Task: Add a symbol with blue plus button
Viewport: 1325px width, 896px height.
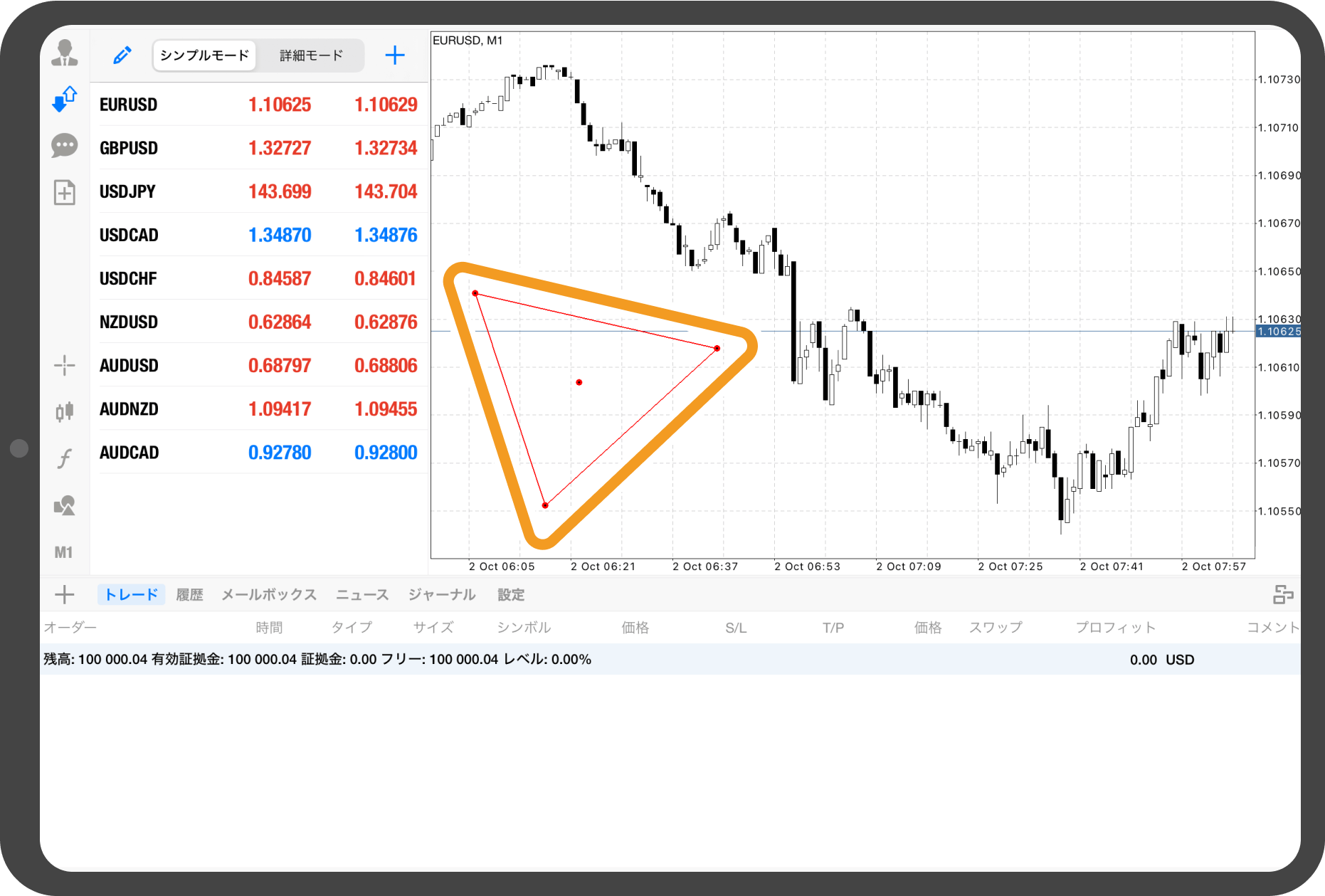Action: coord(395,56)
